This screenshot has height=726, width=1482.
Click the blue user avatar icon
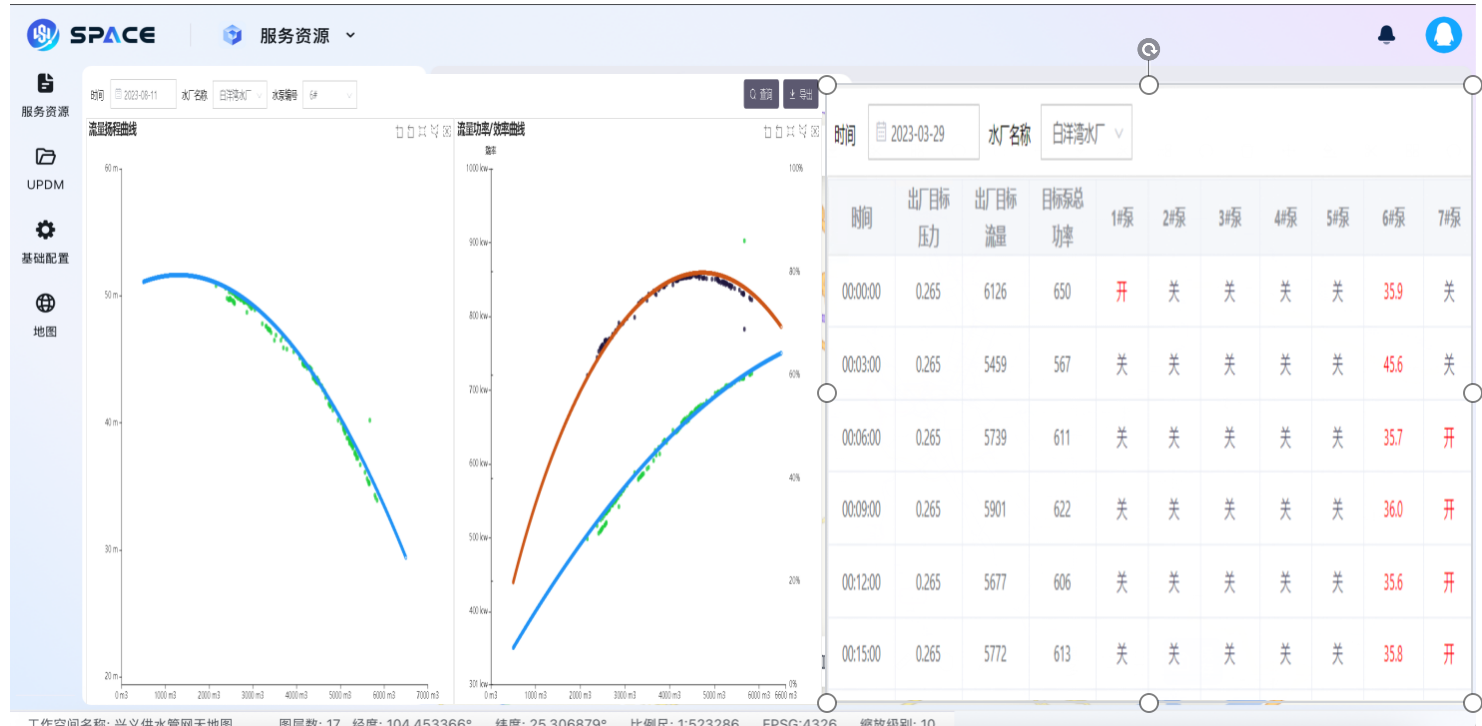pos(1443,36)
